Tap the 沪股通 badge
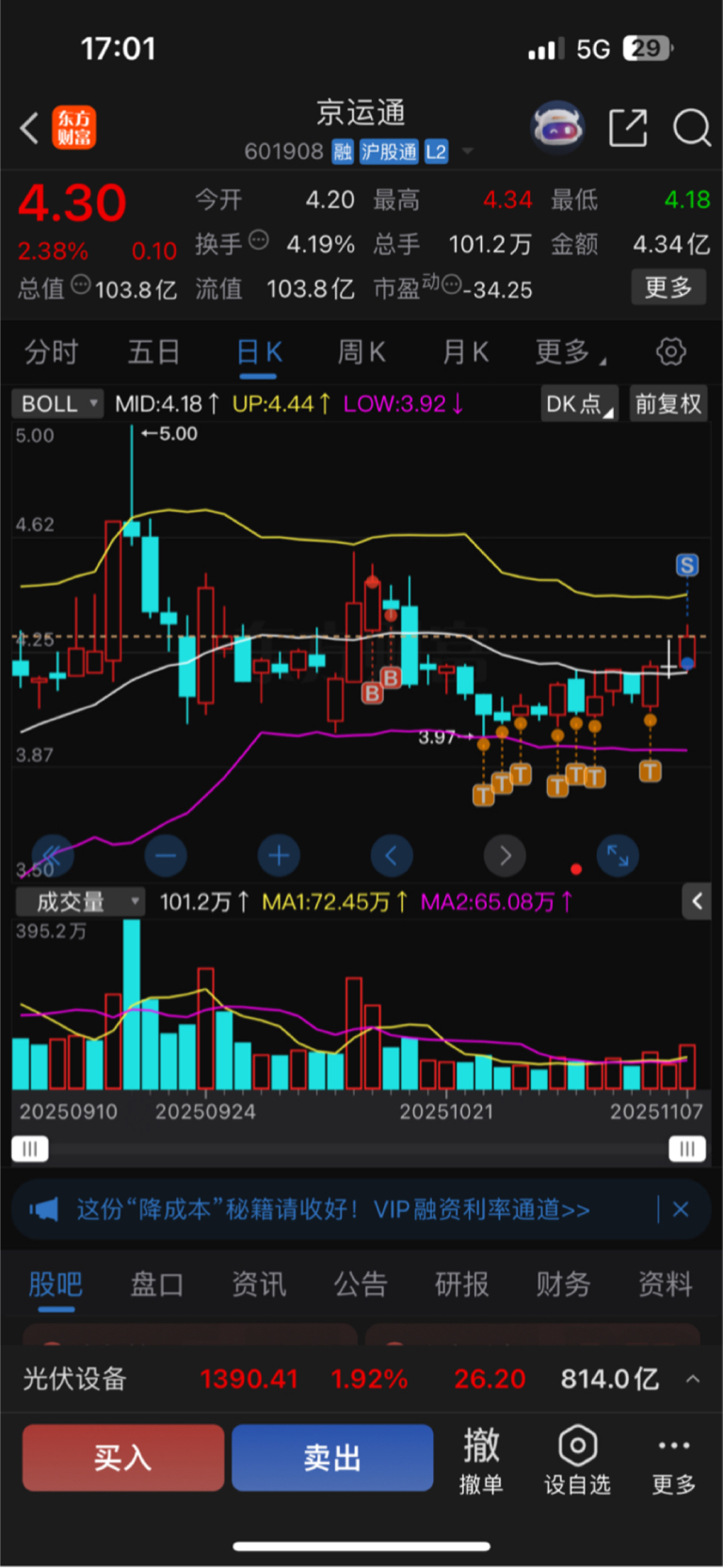 tap(389, 152)
